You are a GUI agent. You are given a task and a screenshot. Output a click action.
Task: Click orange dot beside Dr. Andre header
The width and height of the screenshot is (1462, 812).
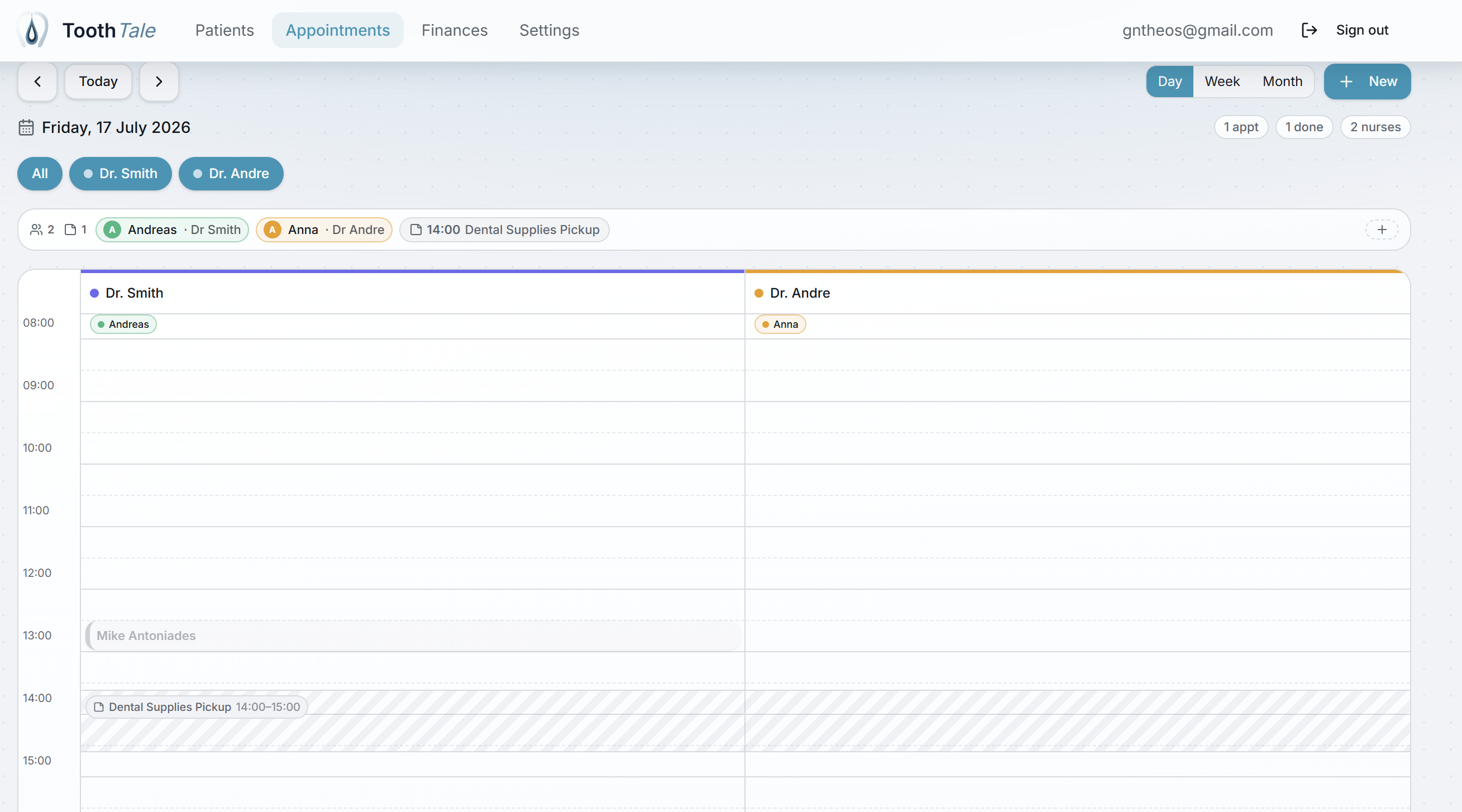click(x=758, y=293)
